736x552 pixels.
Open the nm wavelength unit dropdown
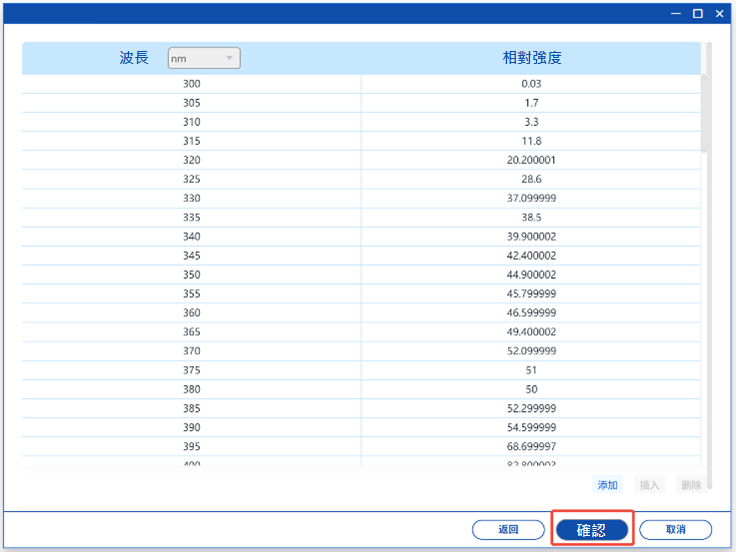(204, 59)
